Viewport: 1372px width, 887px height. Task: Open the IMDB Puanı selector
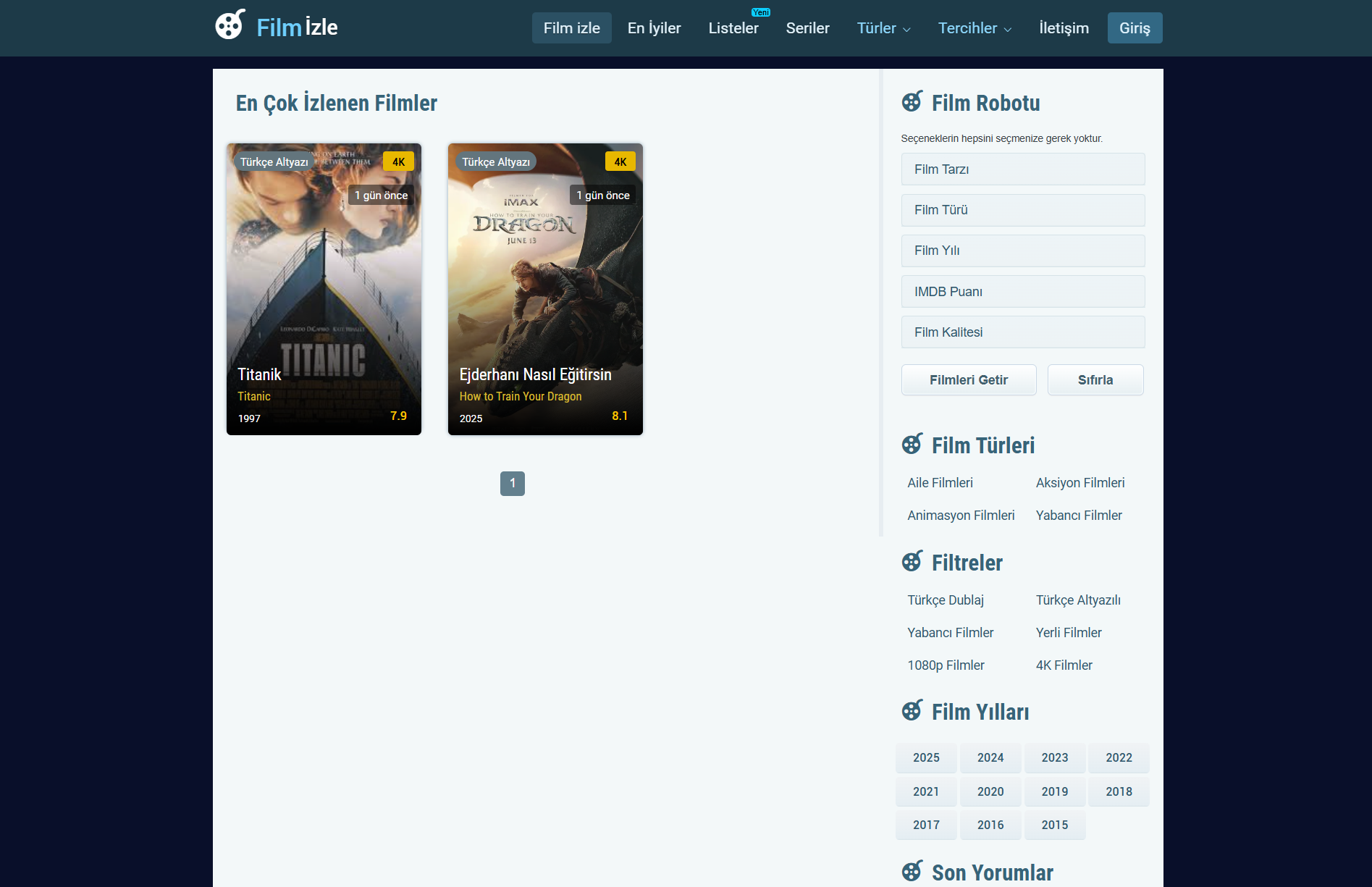tap(1022, 291)
